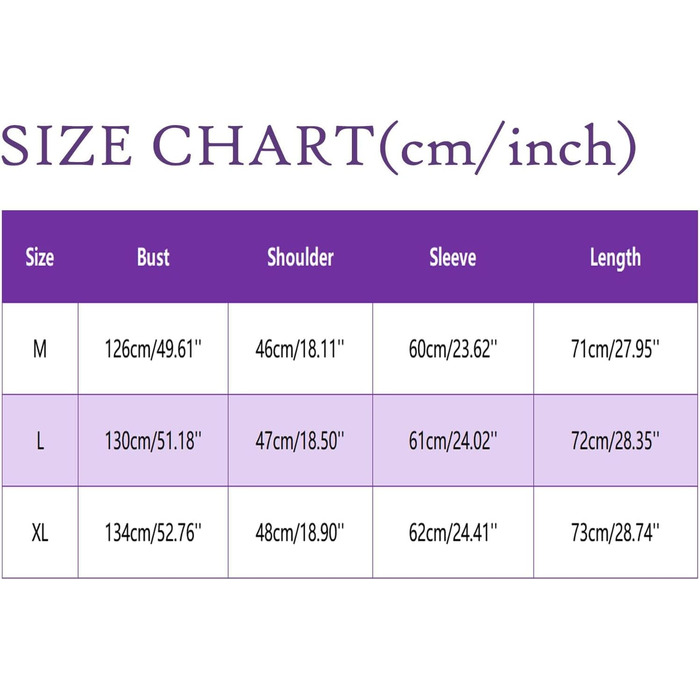Click the 46cm/18.11'' shoulder cell
700x700 pixels.
point(300,349)
